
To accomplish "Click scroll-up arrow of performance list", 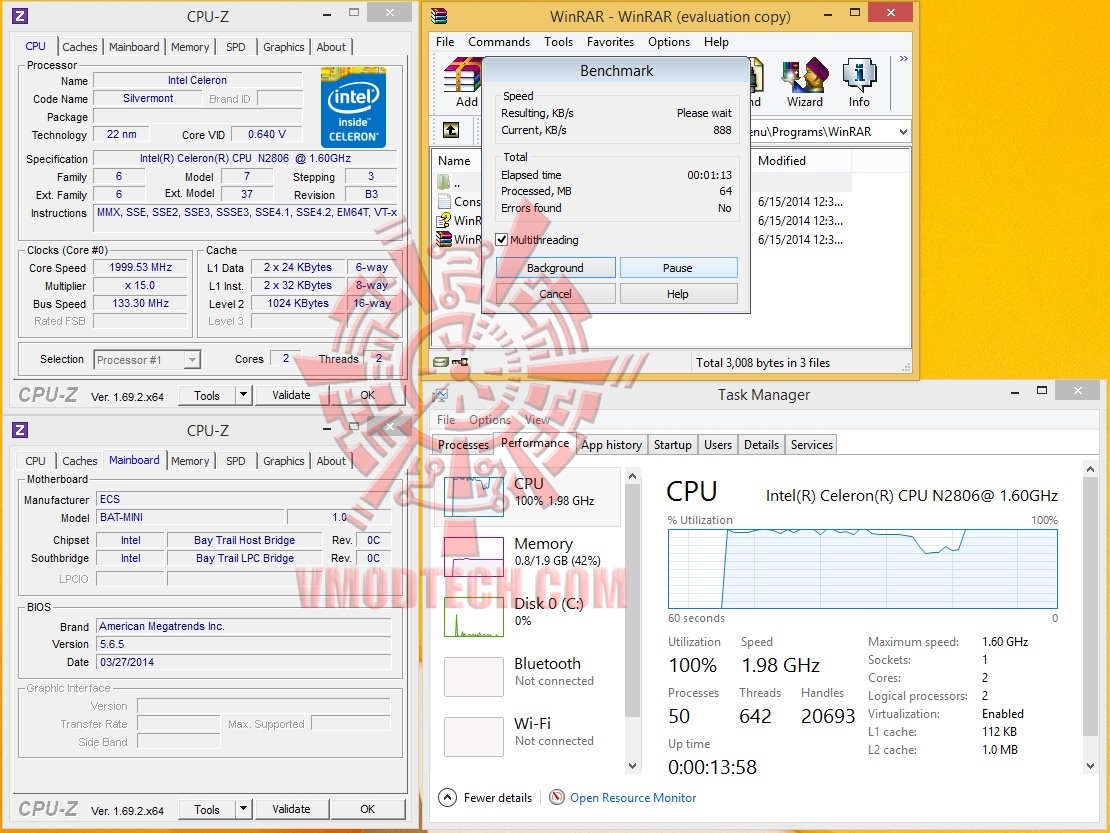I will (x=632, y=476).
